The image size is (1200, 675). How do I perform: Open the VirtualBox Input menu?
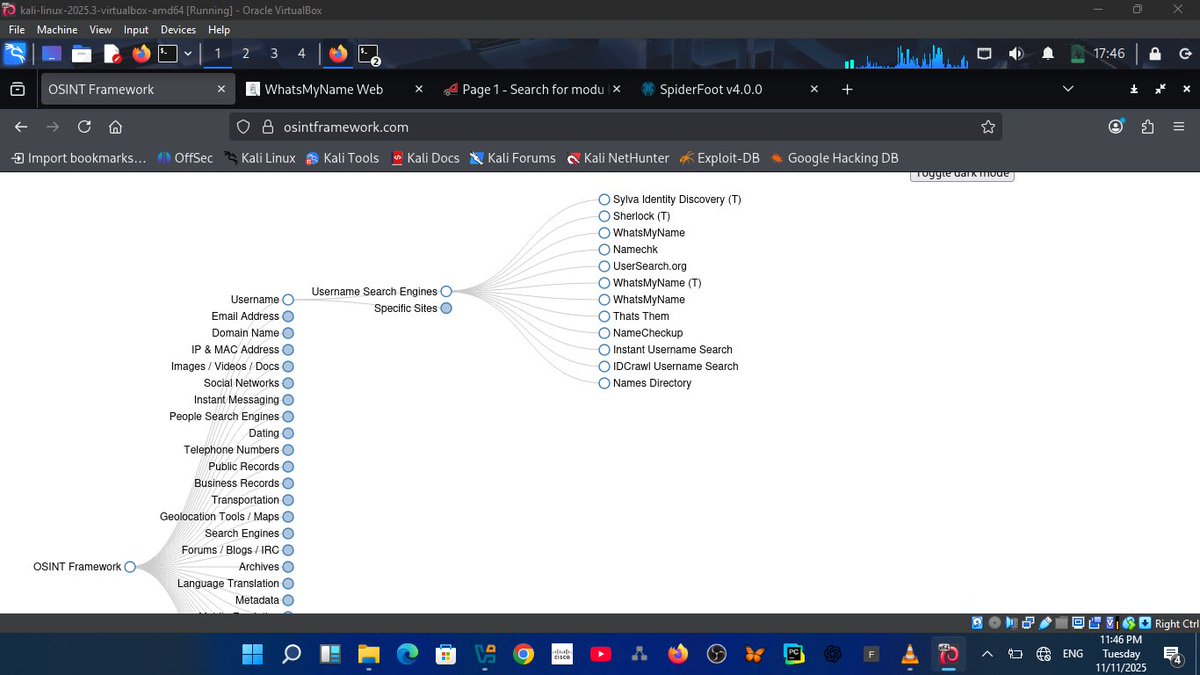click(136, 30)
